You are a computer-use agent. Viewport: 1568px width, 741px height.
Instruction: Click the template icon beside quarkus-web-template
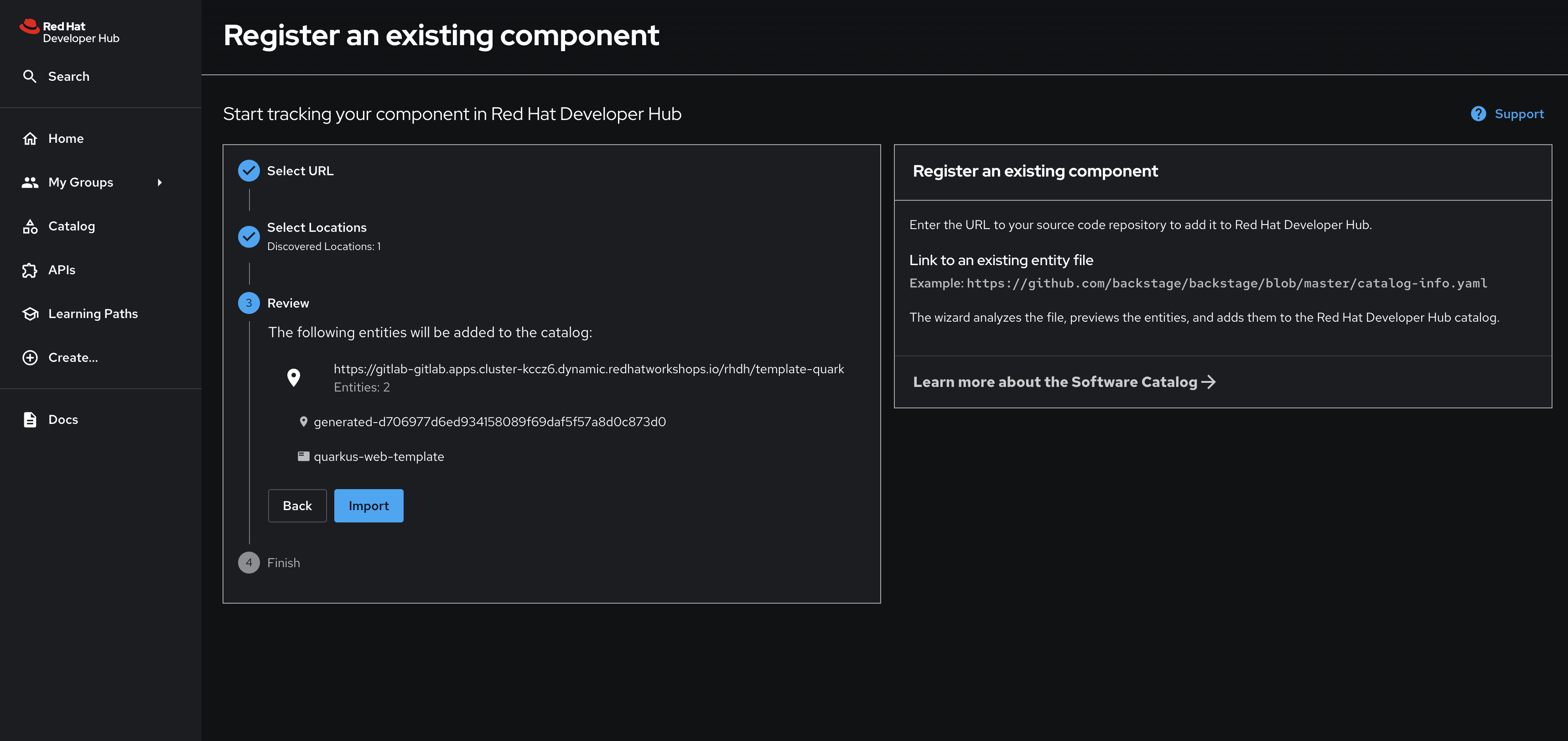(x=303, y=456)
